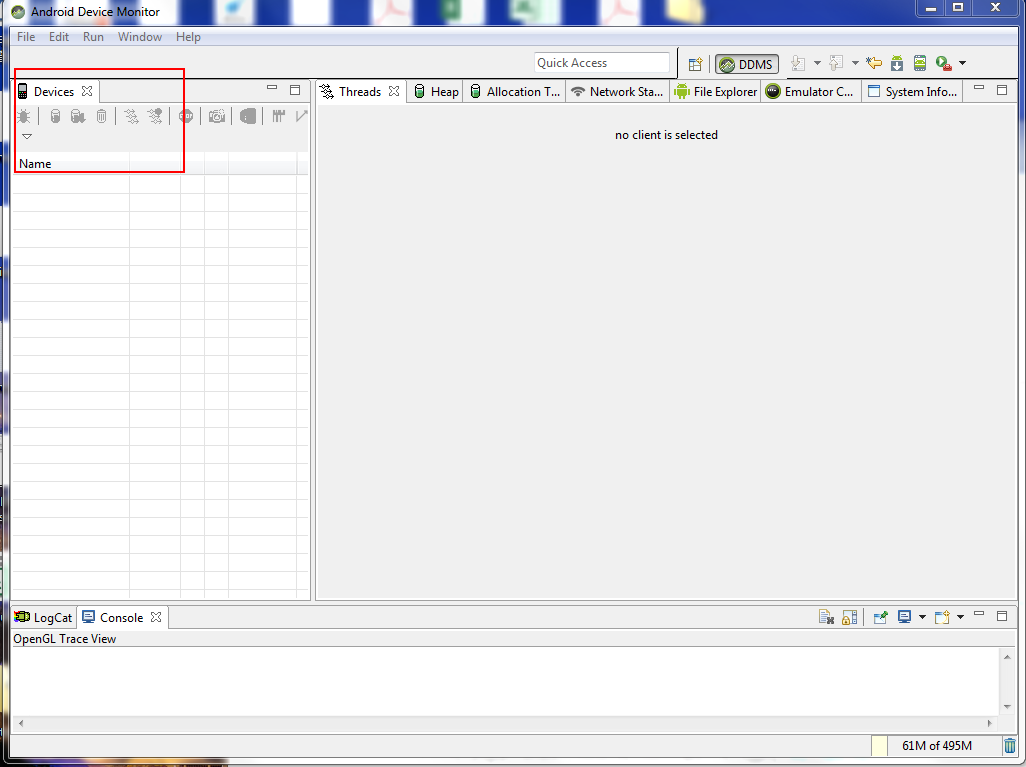Viewport: 1026px width, 767px height.
Task: Open the File menu
Action: [26, 37]
